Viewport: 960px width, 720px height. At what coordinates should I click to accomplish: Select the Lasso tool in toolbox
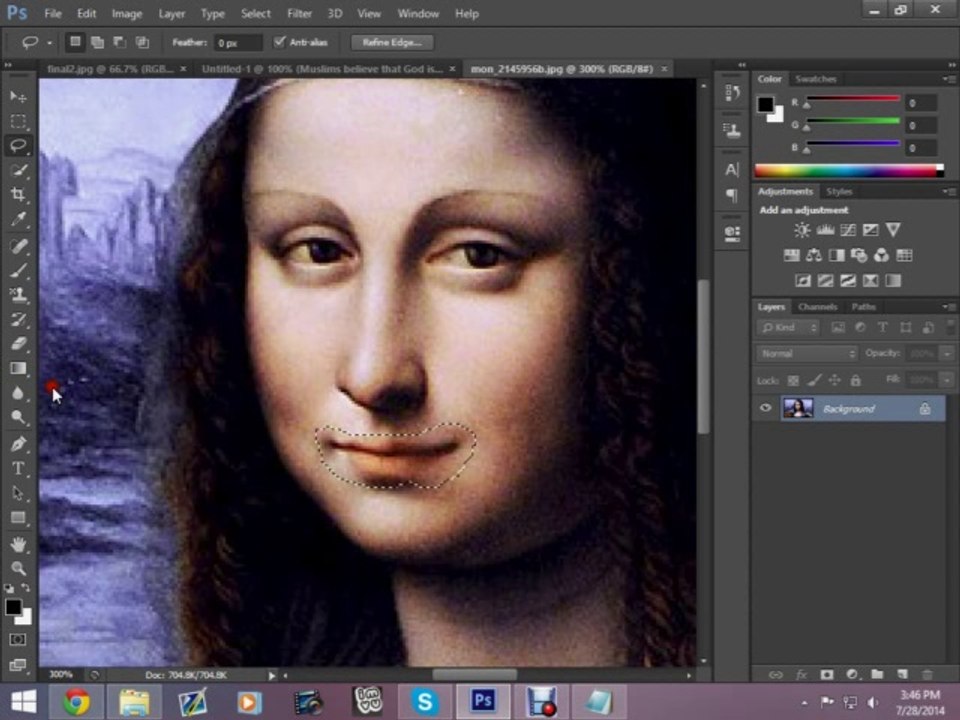tap(18, 146)
